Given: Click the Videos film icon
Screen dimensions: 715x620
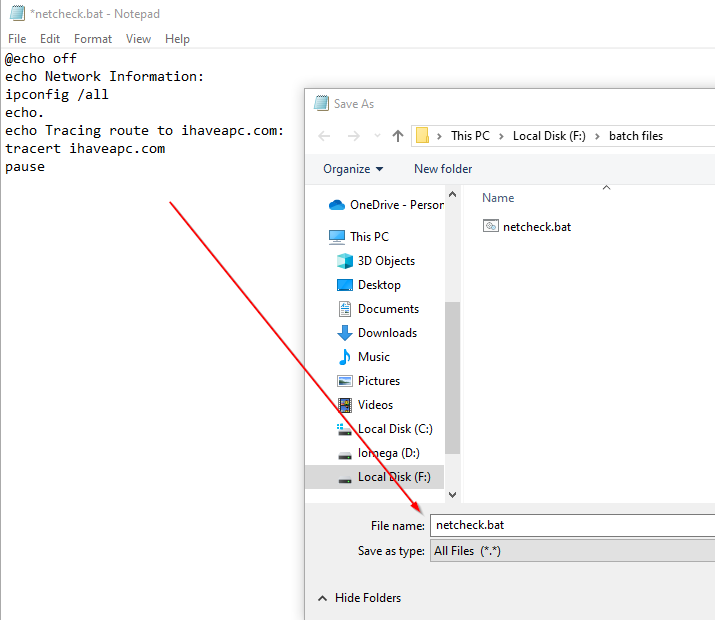Looking at the screenshot, I should coord(345,405).
